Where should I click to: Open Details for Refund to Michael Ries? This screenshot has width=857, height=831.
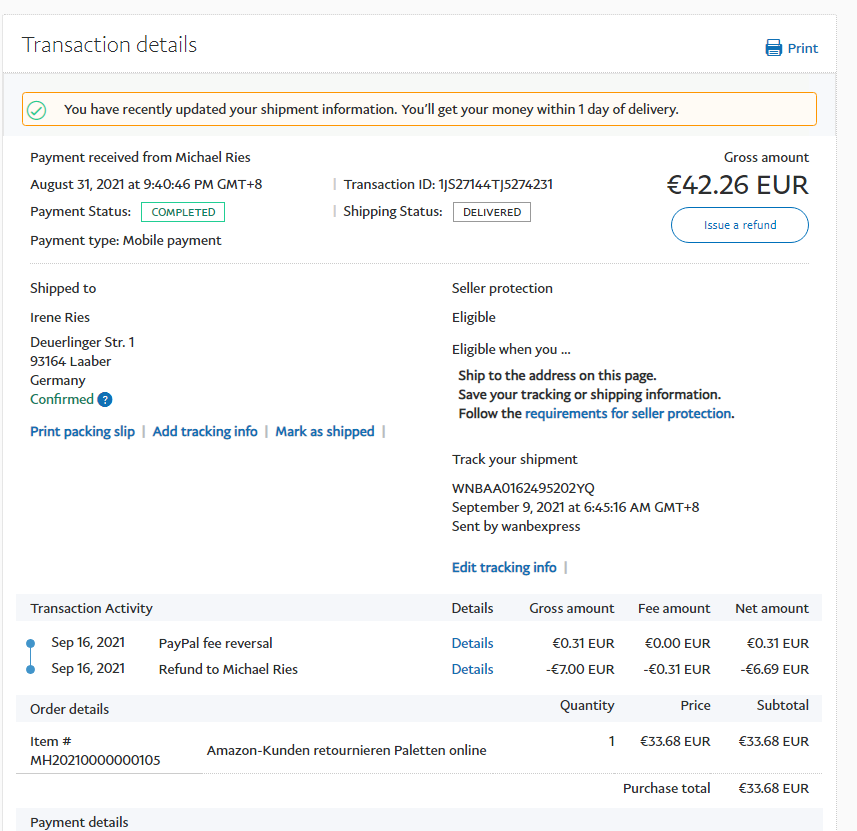tap(472, 669)
